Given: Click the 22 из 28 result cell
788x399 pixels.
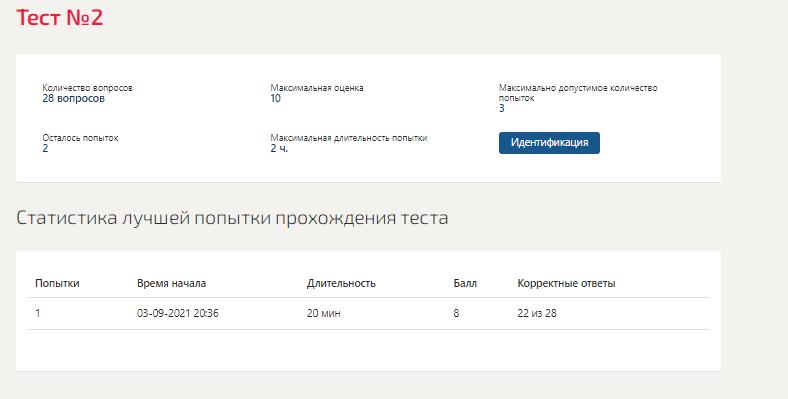Looking at the screenshot, I should tap(537, 313).
